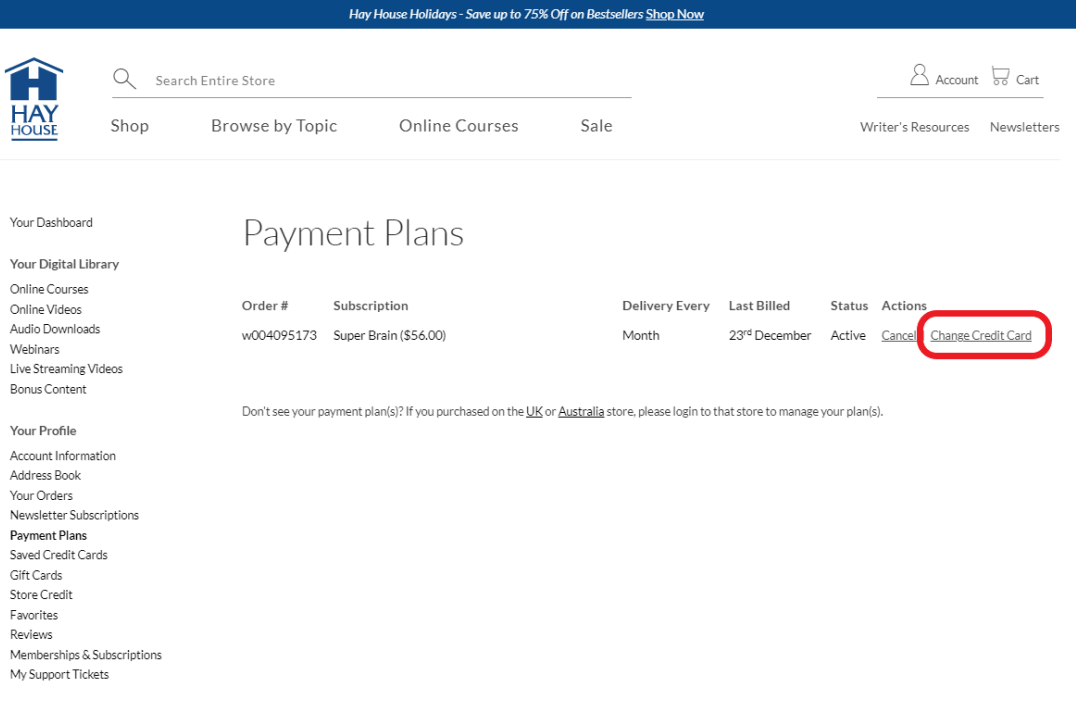
Task: Open Your Dashboard in sidebar
Action: [x=51, y=222]
